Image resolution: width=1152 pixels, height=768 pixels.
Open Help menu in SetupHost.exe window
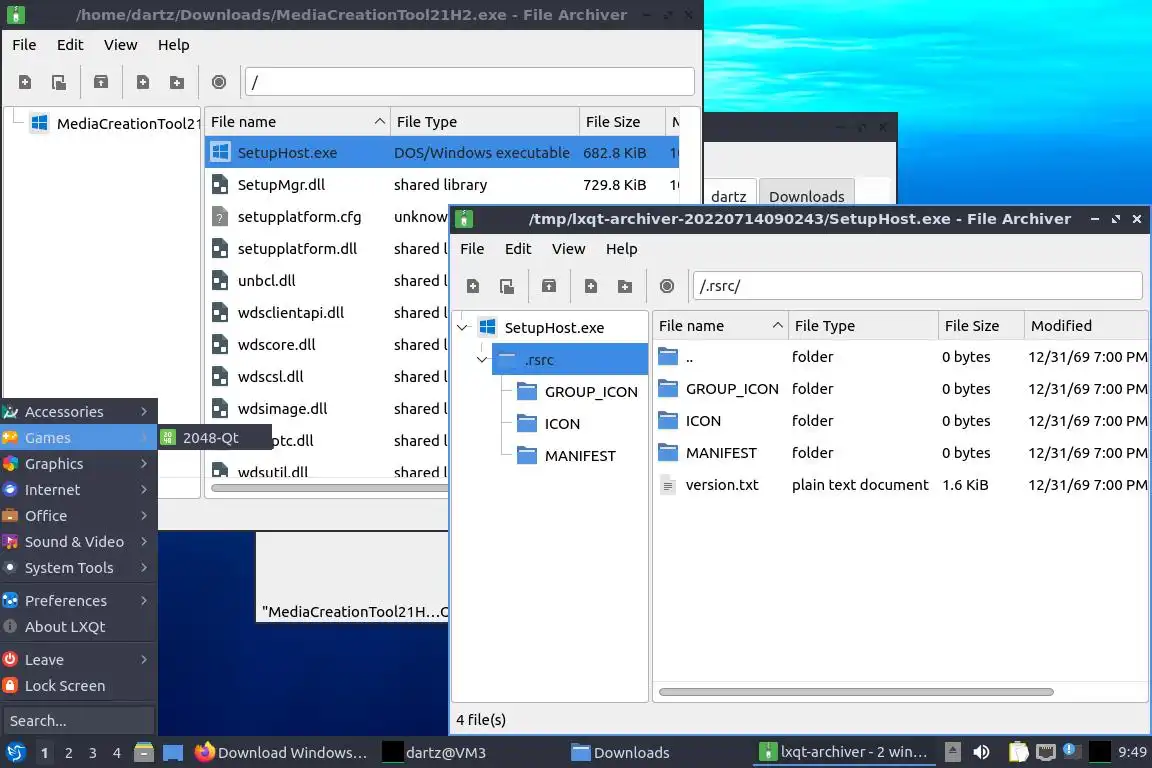point(622,249)
